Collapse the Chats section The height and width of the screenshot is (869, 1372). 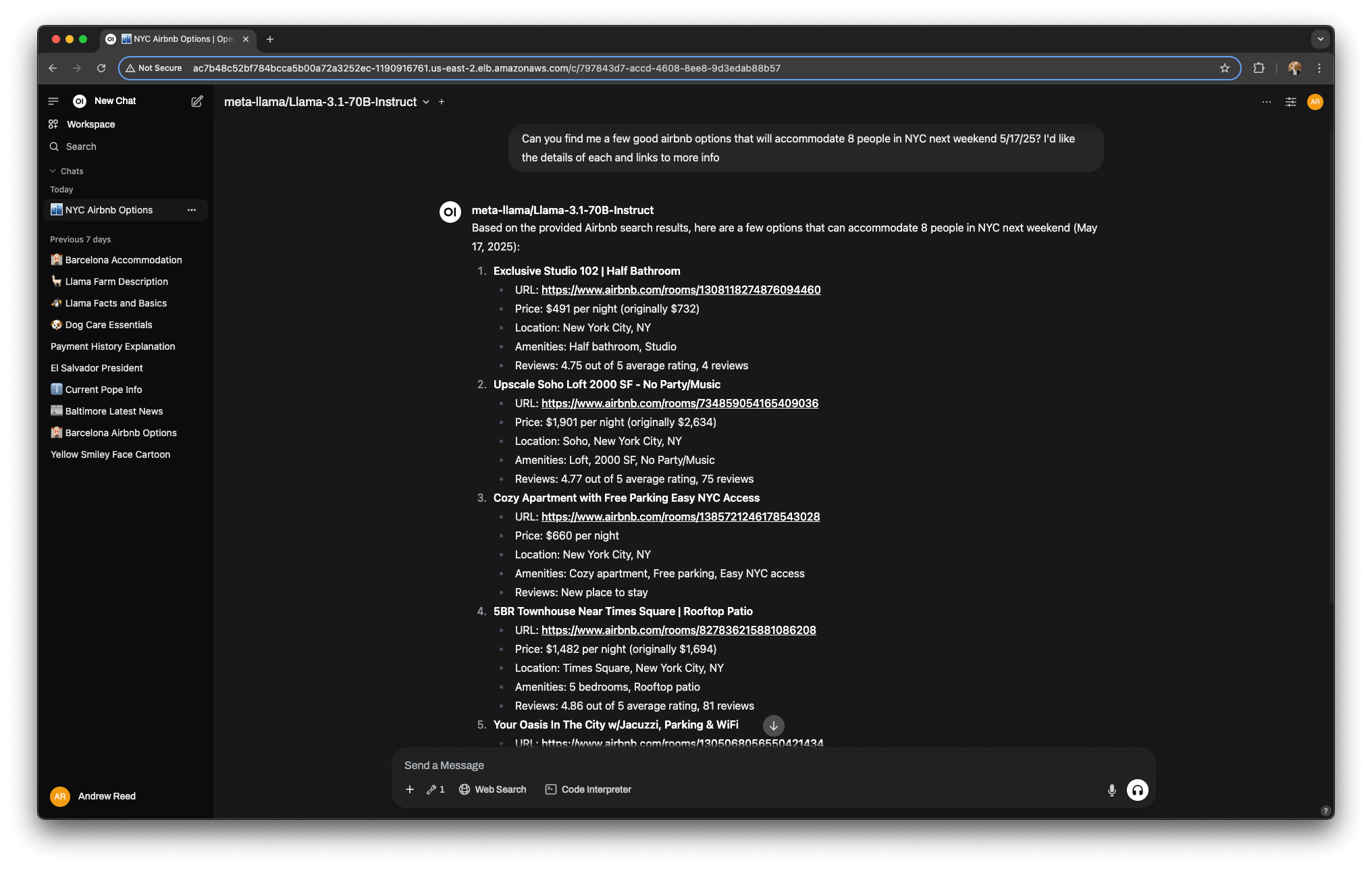pyautogui.click(x=66, y=172)
